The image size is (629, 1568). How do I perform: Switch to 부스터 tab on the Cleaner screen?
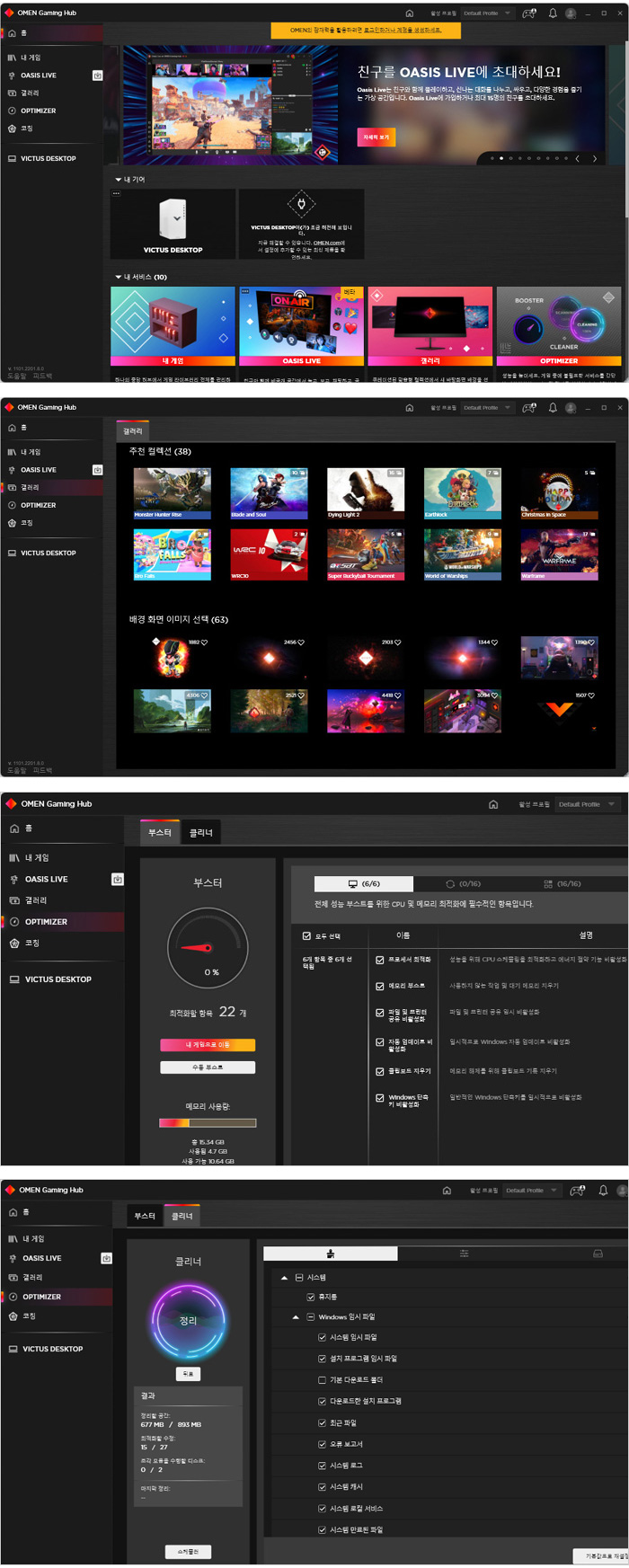(x=145, y=1216)
